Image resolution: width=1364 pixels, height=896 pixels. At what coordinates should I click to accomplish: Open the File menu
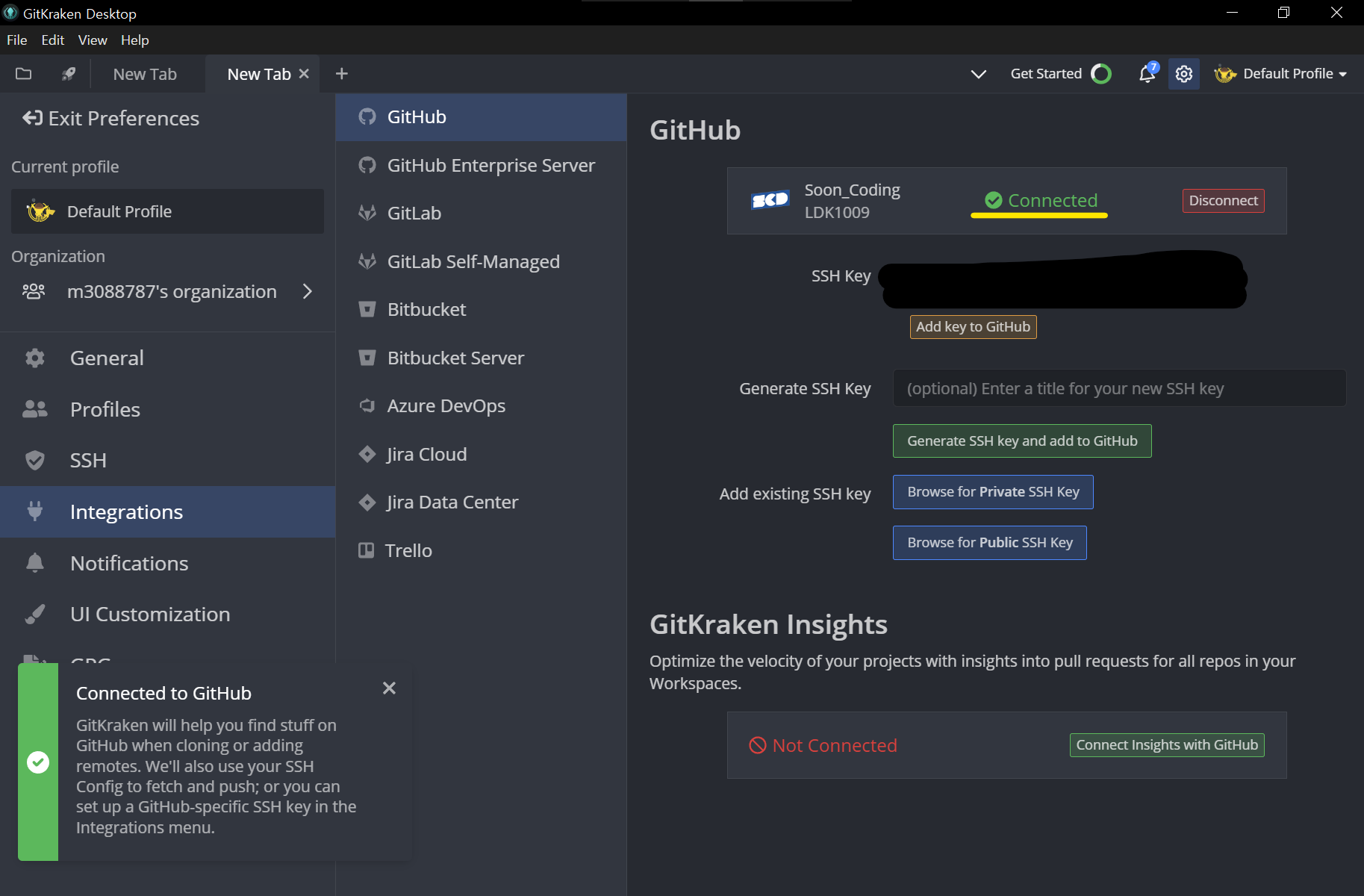coord(16,40)
